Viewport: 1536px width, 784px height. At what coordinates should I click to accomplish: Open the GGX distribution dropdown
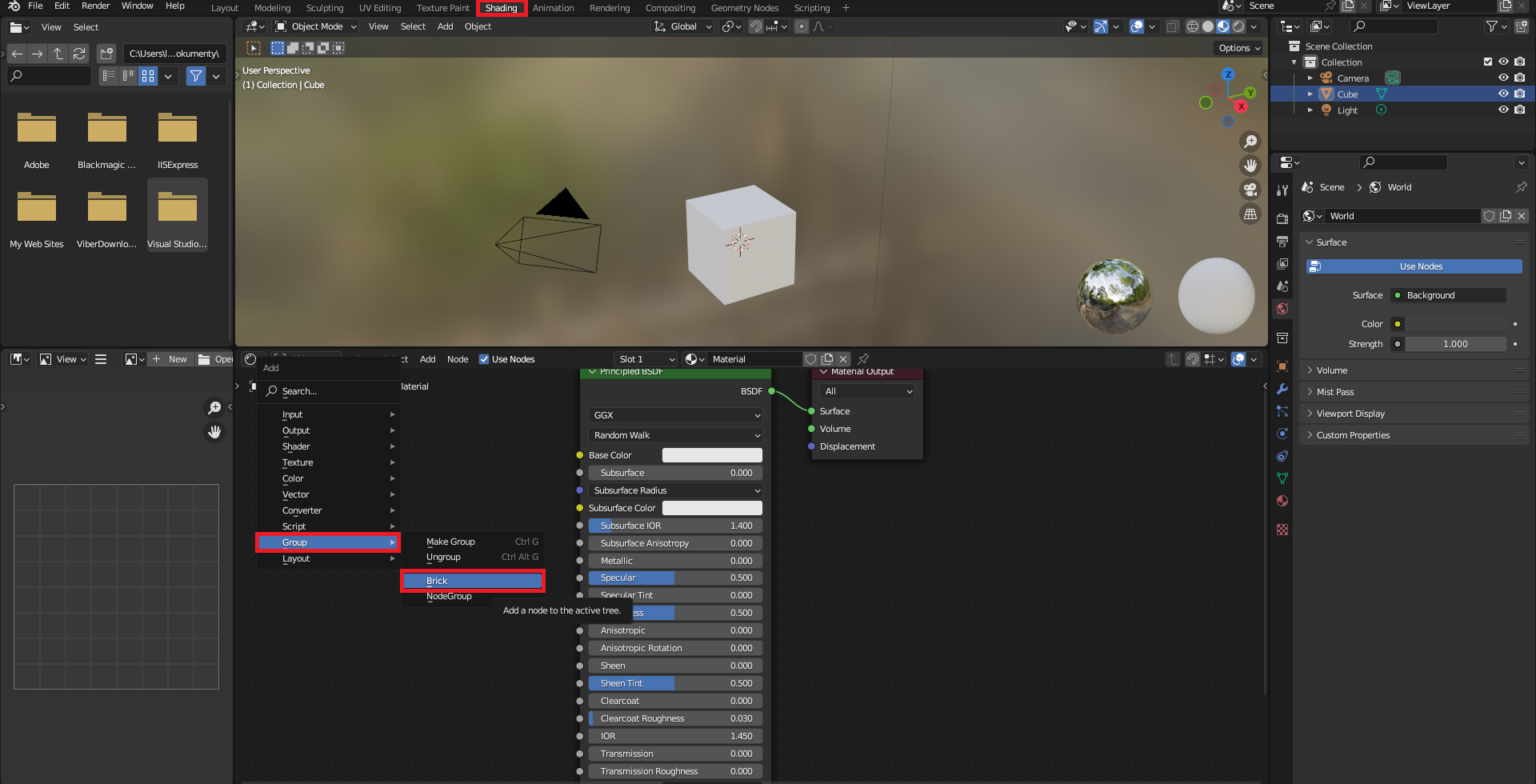pos(675,415)
